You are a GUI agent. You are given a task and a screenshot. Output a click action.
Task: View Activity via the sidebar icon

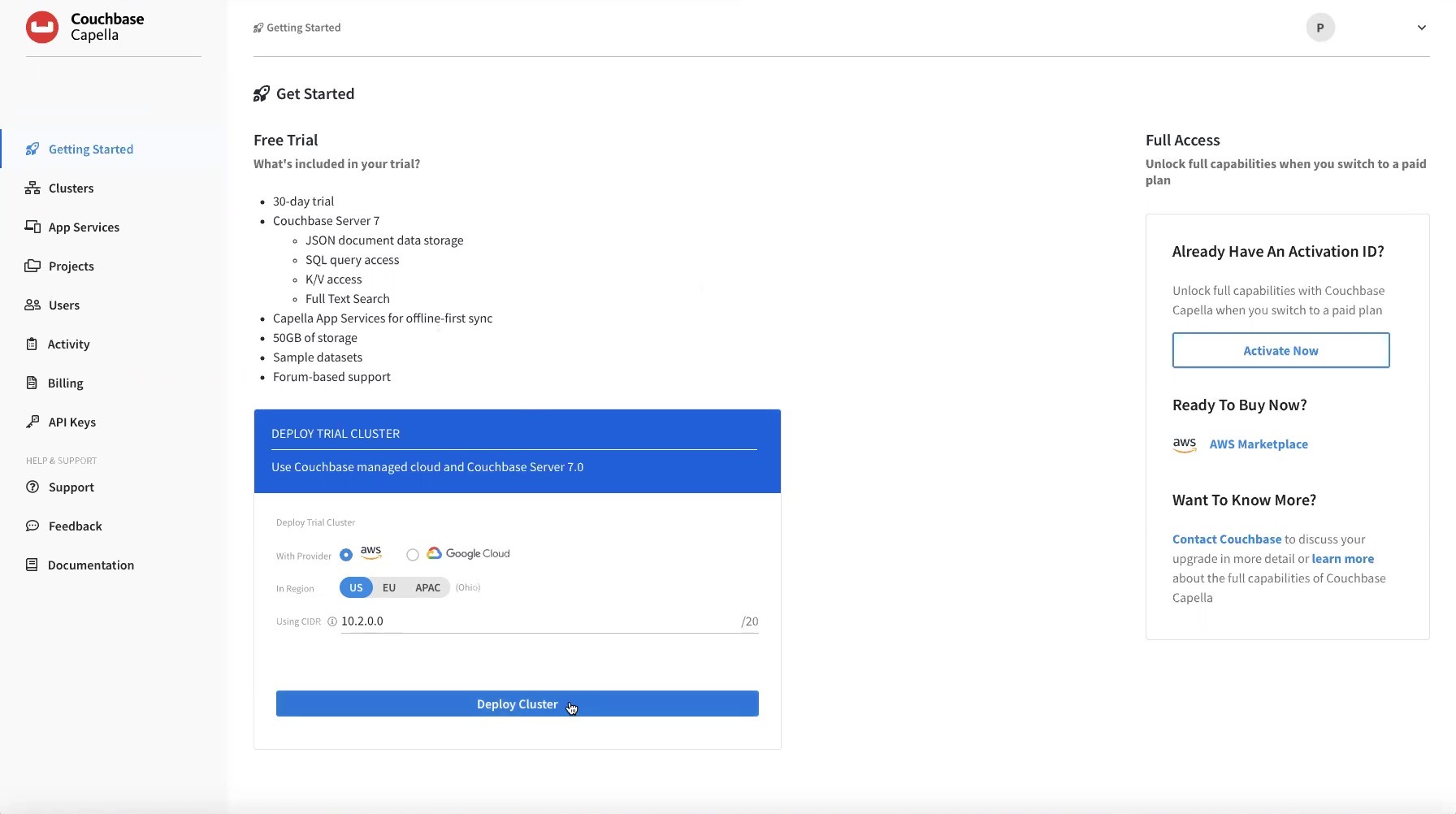(32, 344)
